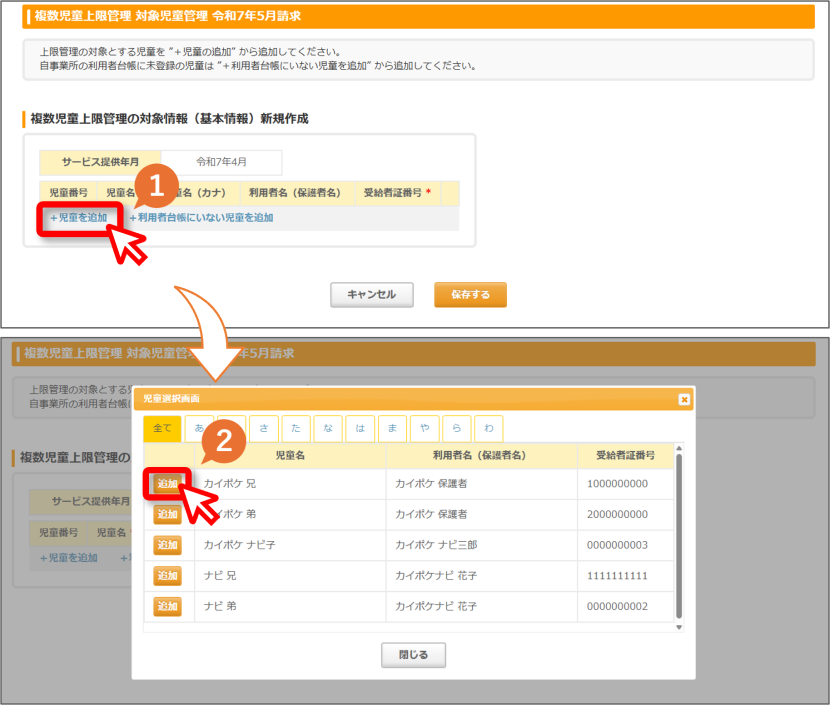
Task: Open the な kana tab
Action: (x=328, y=428)
